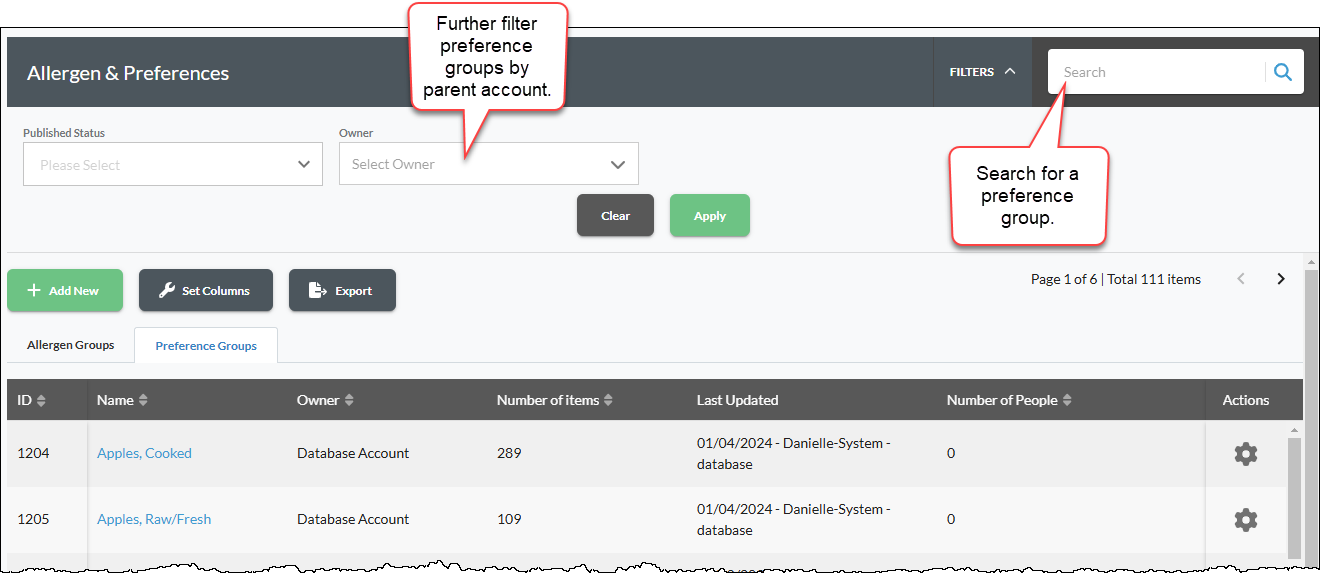Screen dimensions: 1320x573
Task: Sort by Name column arrows
Action: [143, 400]
